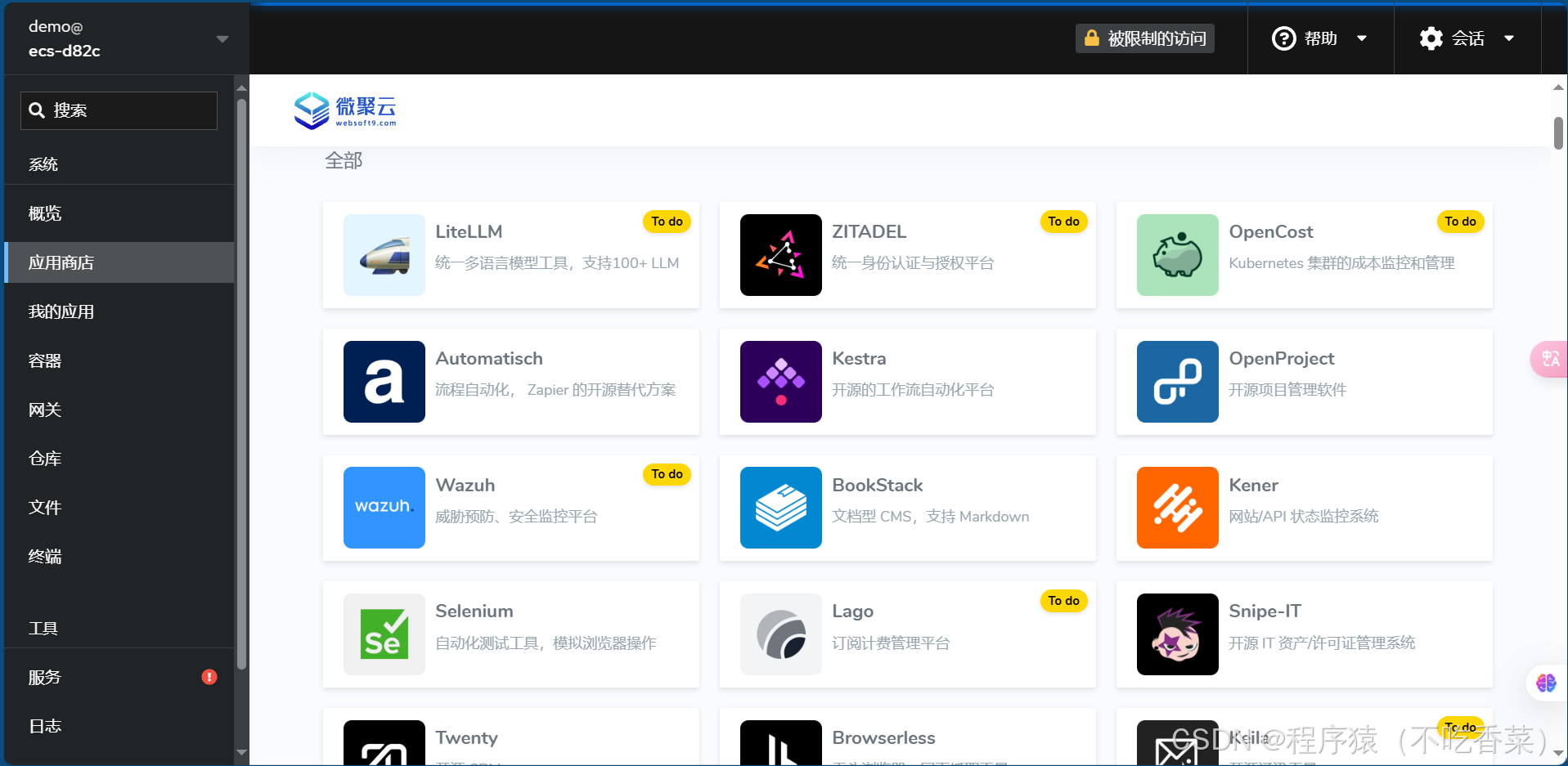This screenshot has height=766, width=1568.
Task: Open 服务 in the sidebar
Action: tap(119, 677)
